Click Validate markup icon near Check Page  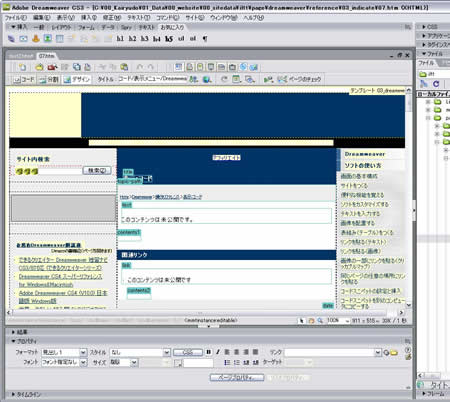[x=268, y=79]
